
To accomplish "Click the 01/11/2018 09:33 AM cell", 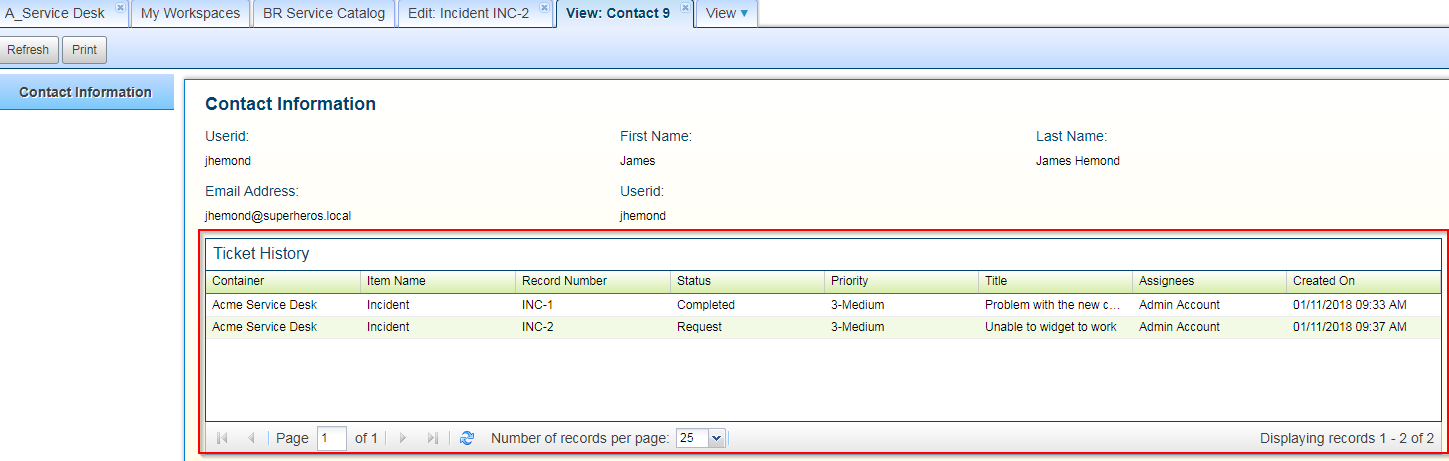I will [x=1364, y=305].
